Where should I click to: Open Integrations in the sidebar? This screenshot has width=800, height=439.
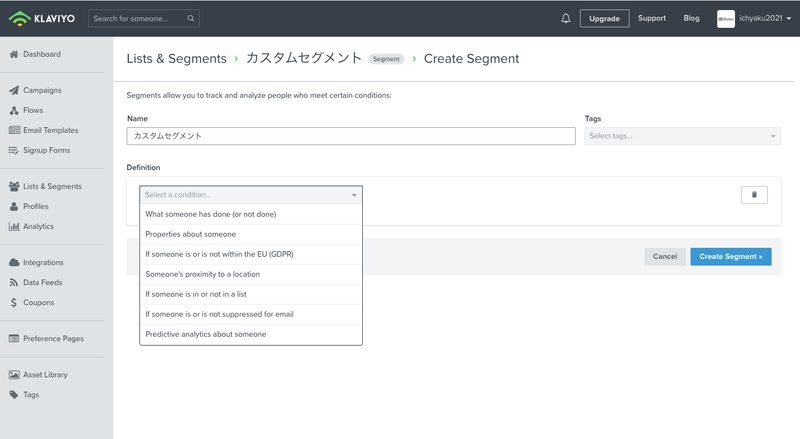click(43, 262)
